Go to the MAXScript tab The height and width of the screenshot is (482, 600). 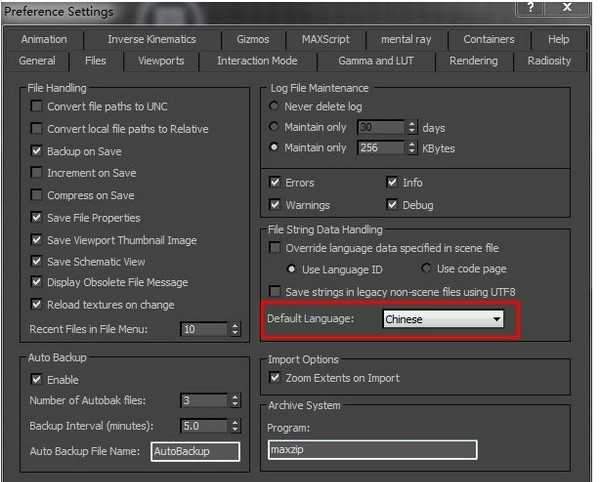point(325,40)
